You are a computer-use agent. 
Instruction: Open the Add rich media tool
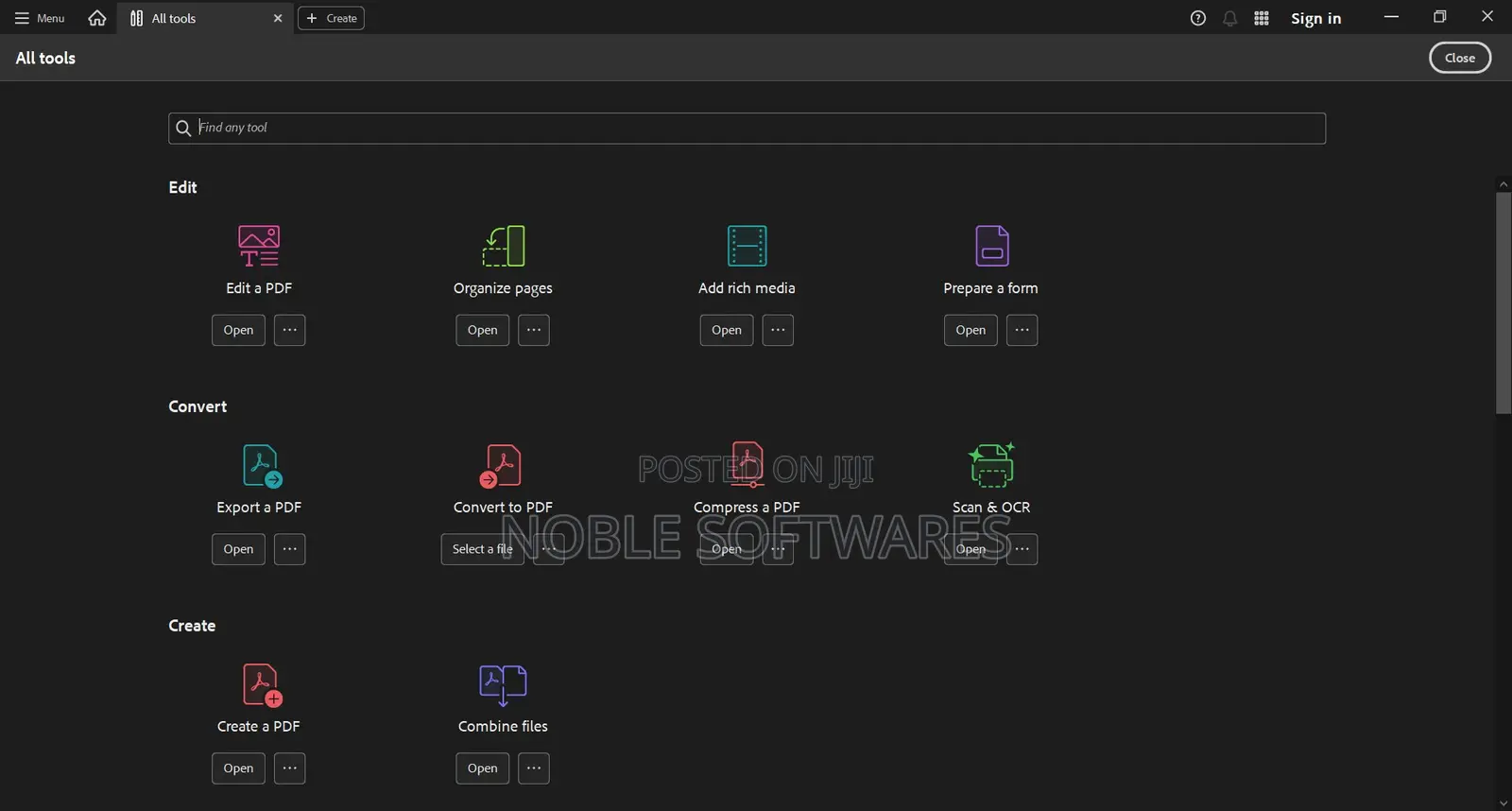726,330
